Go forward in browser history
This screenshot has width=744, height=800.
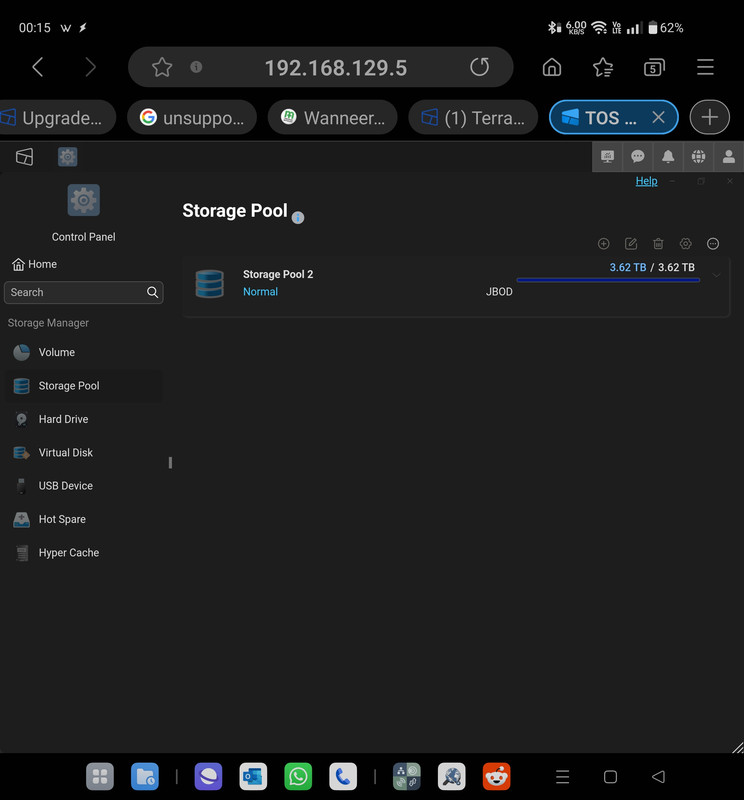(x=90, y=67)
